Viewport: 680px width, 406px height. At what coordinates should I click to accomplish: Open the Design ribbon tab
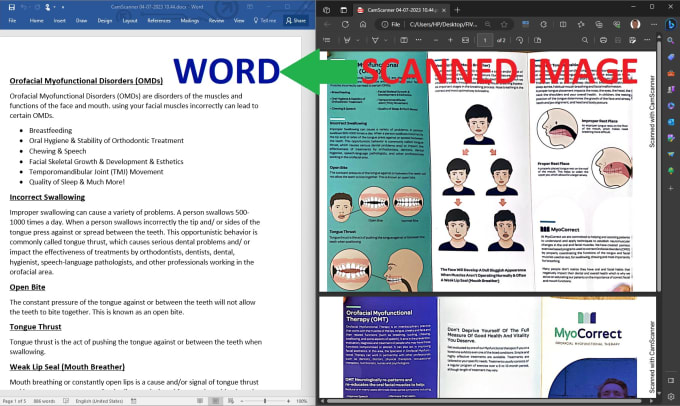click(x=105, y=20)
